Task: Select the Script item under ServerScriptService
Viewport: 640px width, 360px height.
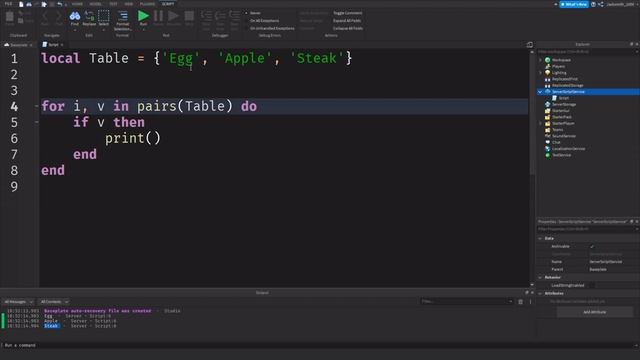Action: pyautogui.click(x=564, y=98)
